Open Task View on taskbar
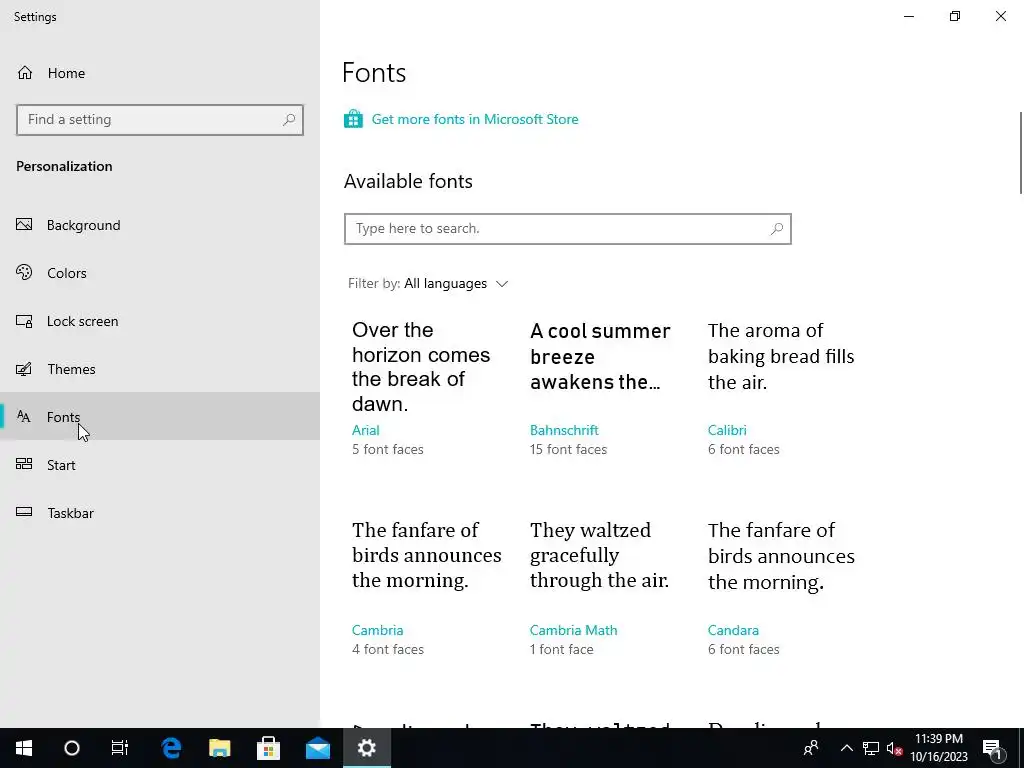 point(120,748)
